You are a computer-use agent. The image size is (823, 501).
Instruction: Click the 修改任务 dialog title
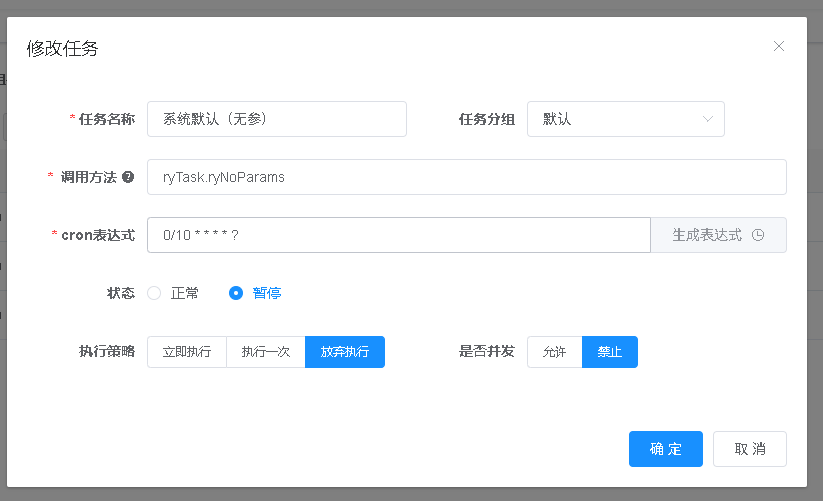(62, 49)
